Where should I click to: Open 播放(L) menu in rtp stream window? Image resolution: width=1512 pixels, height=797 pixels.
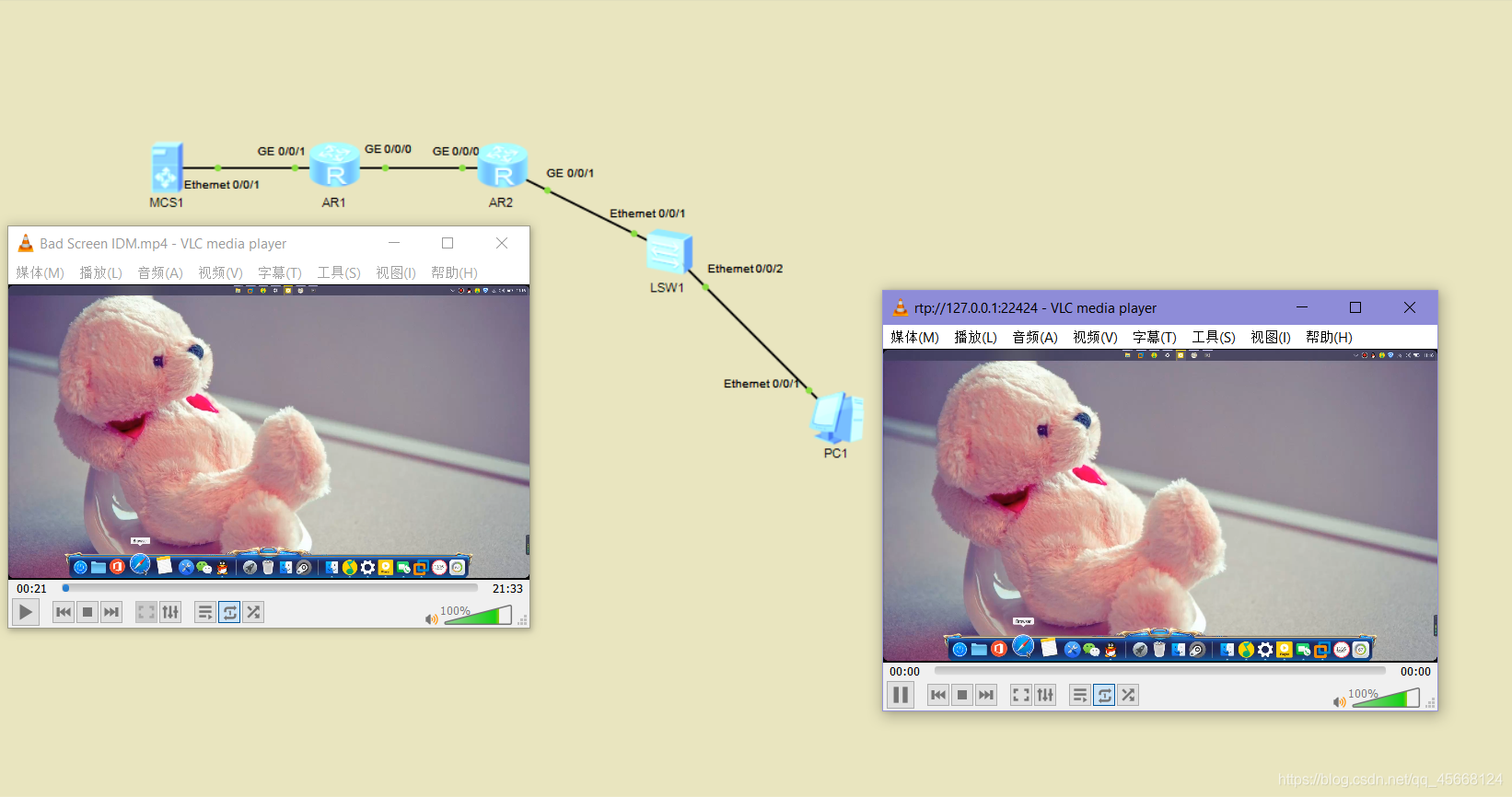[x=975, y=337]
